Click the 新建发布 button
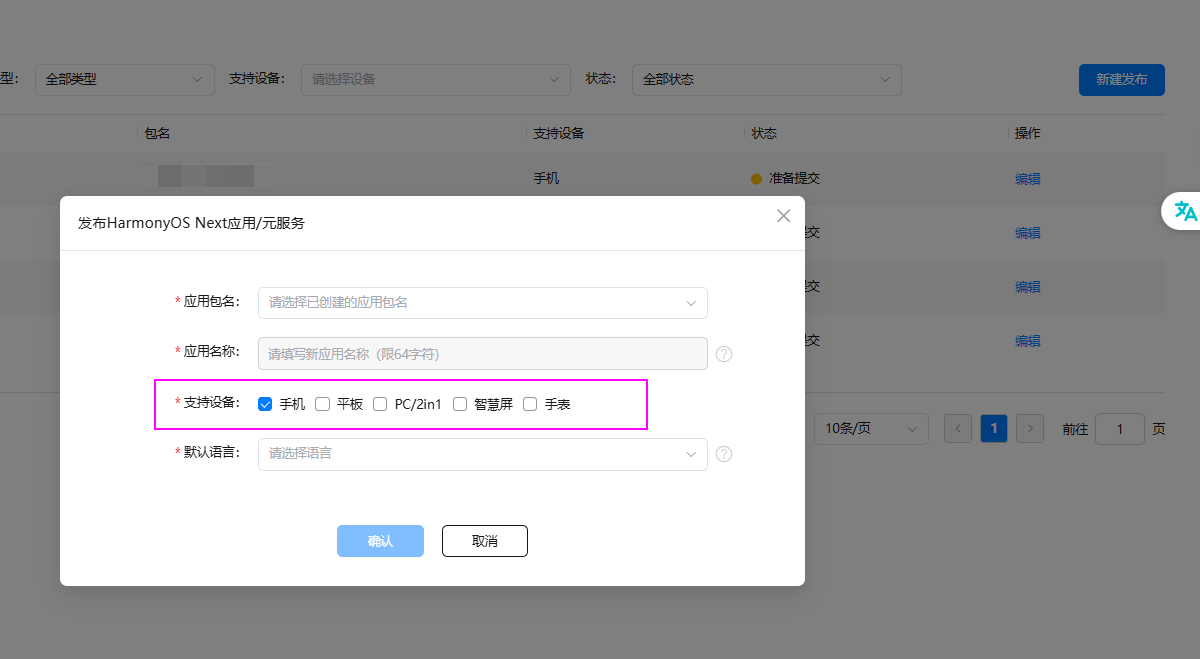This screenshot has height=659, width=1200. pos(1121,80)
